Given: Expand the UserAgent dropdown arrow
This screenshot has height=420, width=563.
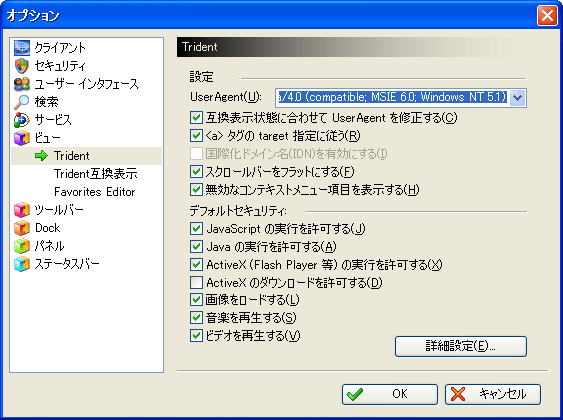Looking at the screenshot, I should pos(517,97).
